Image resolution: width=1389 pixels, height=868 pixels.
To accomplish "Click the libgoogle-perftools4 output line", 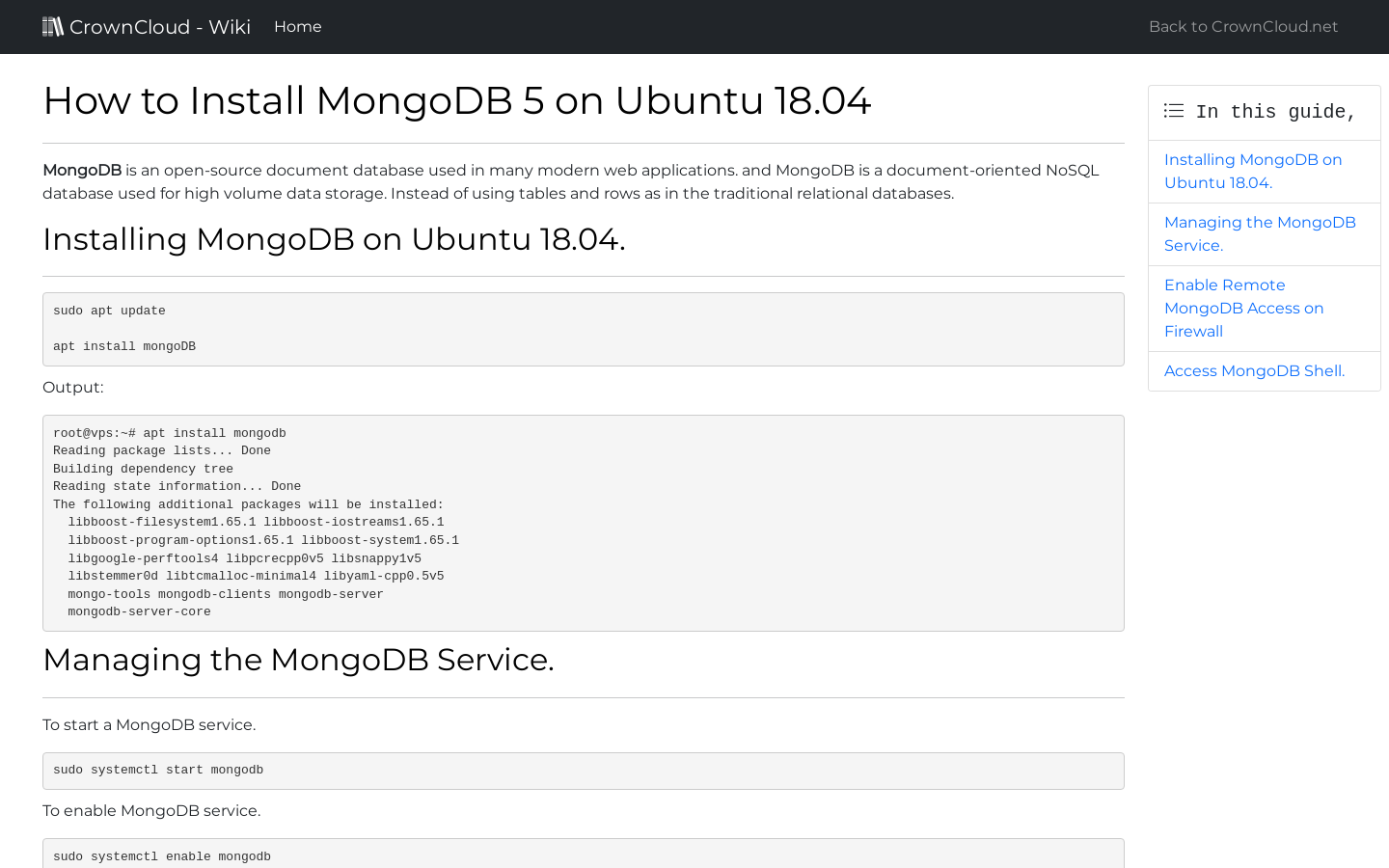I will click(x=244, y=558).
